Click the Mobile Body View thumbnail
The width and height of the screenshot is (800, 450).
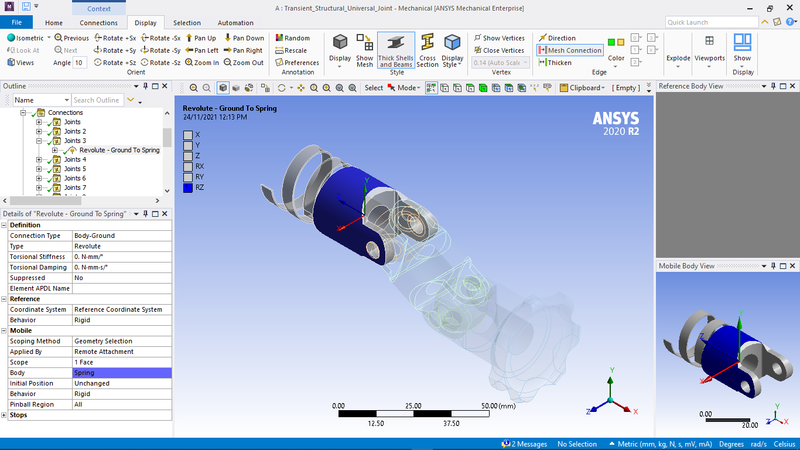[x=727, y=354]
